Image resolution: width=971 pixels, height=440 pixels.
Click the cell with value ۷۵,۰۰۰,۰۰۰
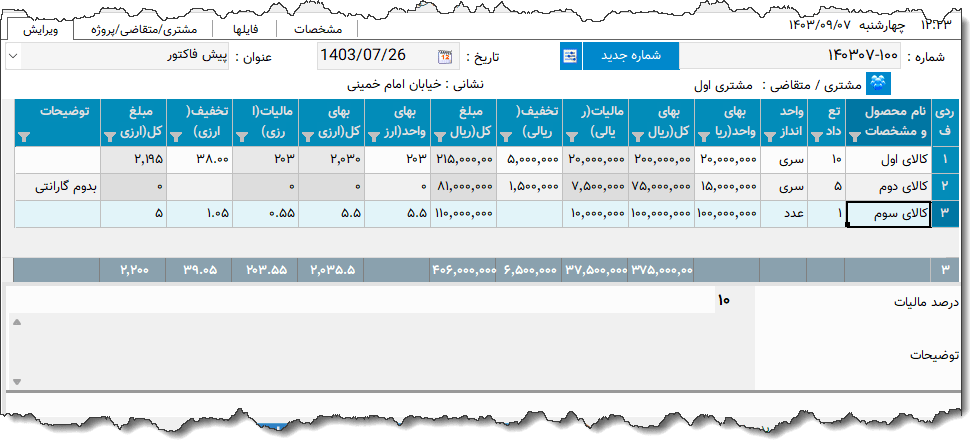[x=661, y=187]
